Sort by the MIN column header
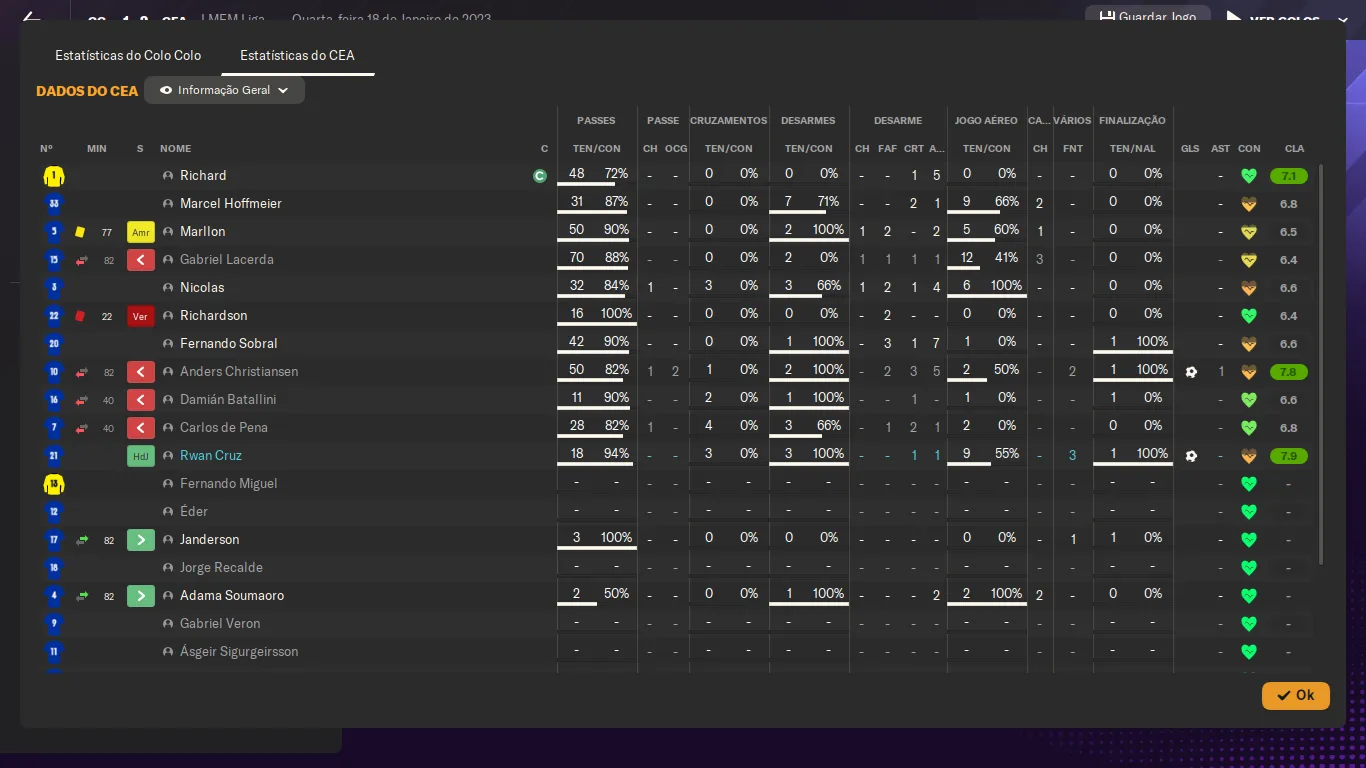 (x=96, y=149)
